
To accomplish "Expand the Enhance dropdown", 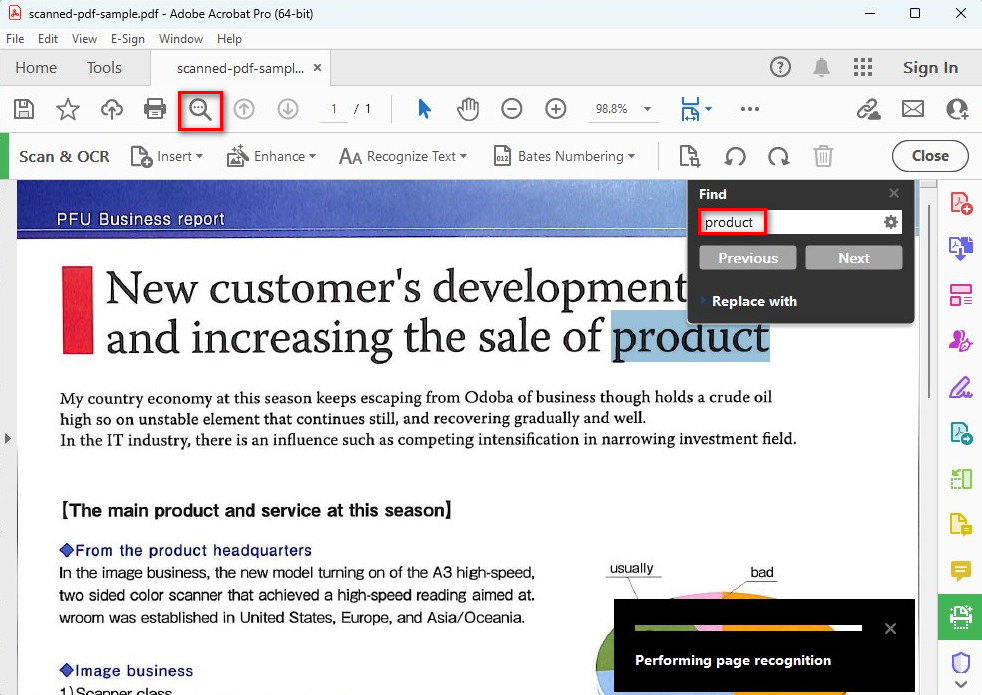I will point(271,156).
